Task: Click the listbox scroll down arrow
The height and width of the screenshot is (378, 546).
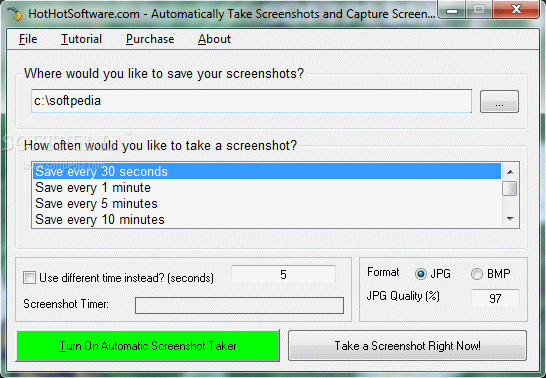Action: (510, 219)
